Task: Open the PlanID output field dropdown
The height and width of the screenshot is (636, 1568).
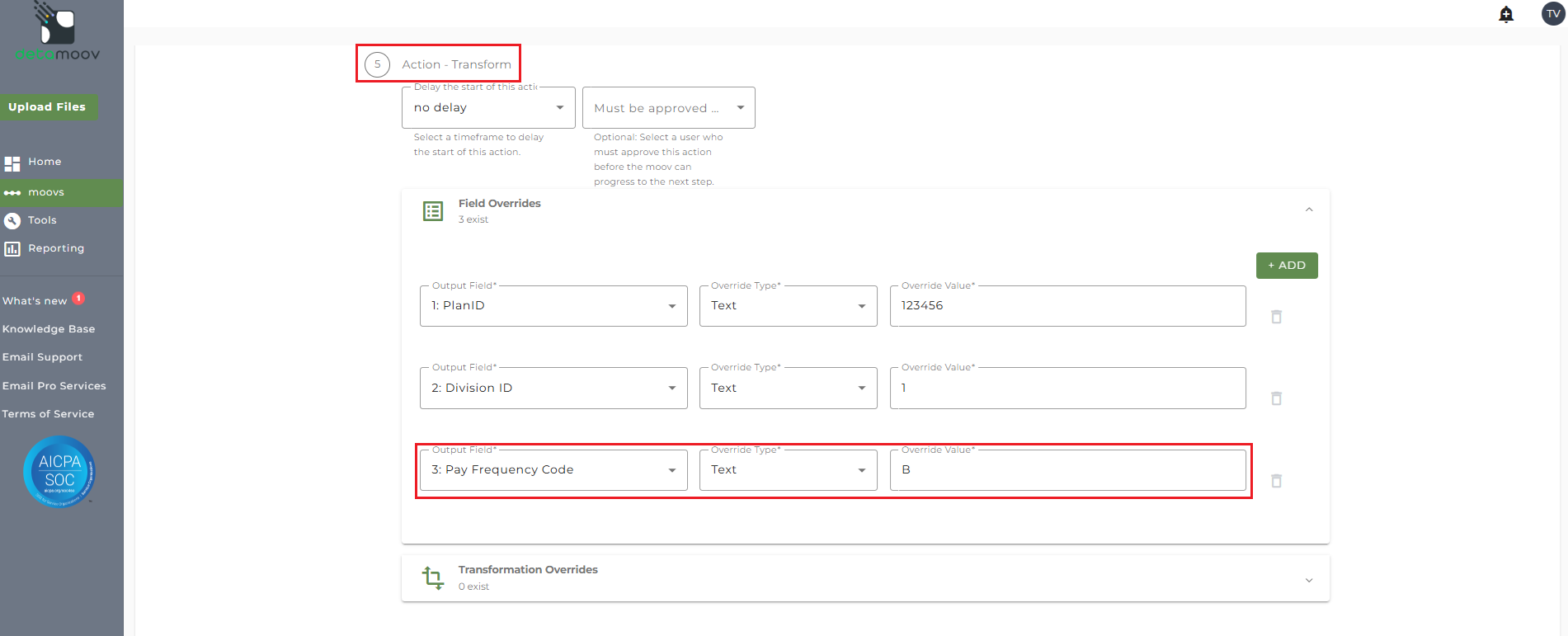Action: (x=553, y=306)
